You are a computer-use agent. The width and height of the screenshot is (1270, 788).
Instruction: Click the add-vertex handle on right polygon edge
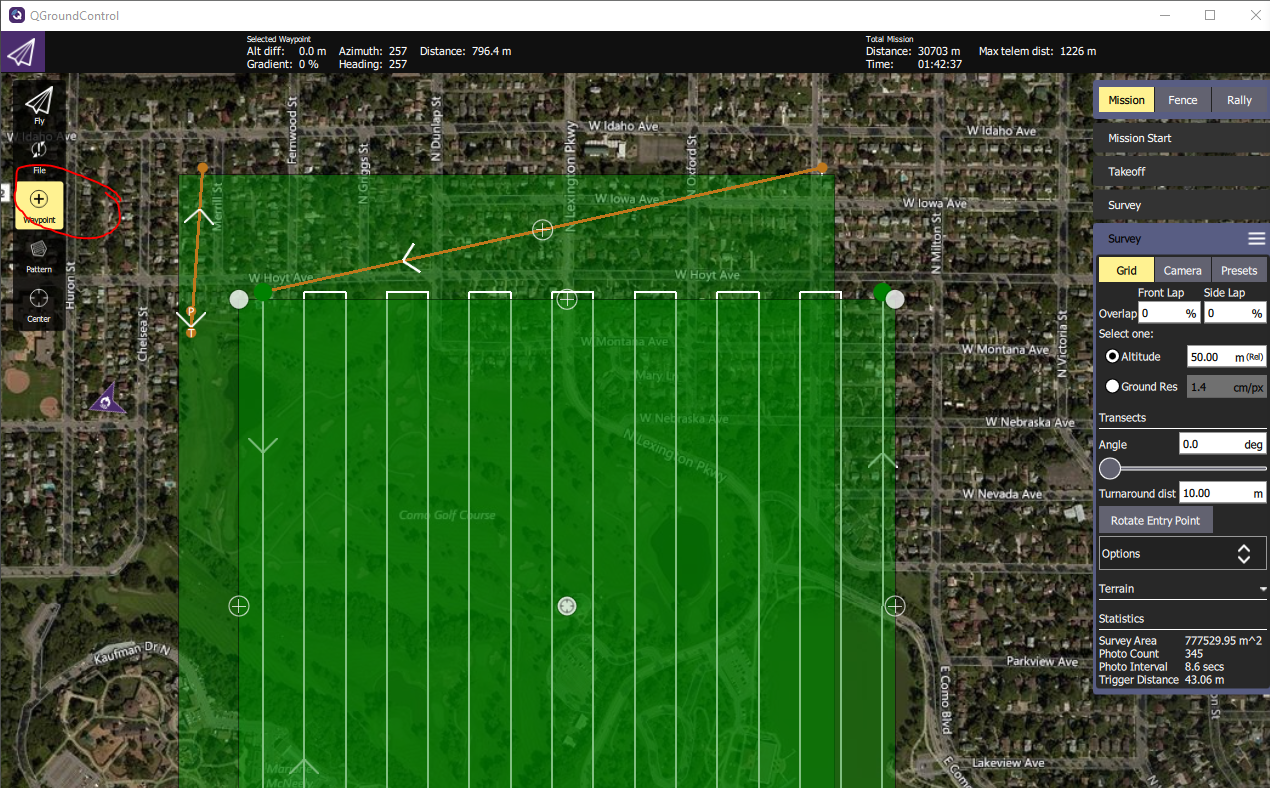[895, 606]
